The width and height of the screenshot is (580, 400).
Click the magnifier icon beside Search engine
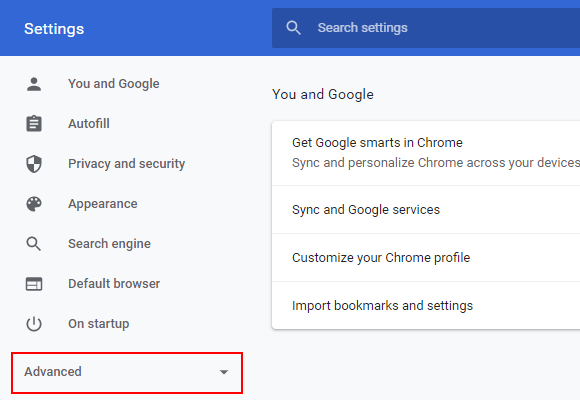pos(34,244)
